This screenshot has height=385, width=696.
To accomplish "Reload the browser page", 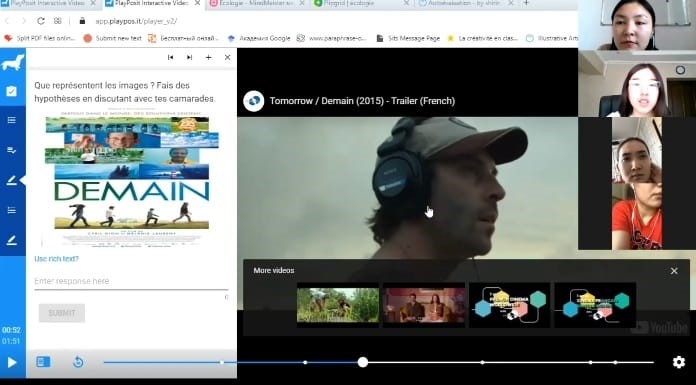I will click(41, 21).
